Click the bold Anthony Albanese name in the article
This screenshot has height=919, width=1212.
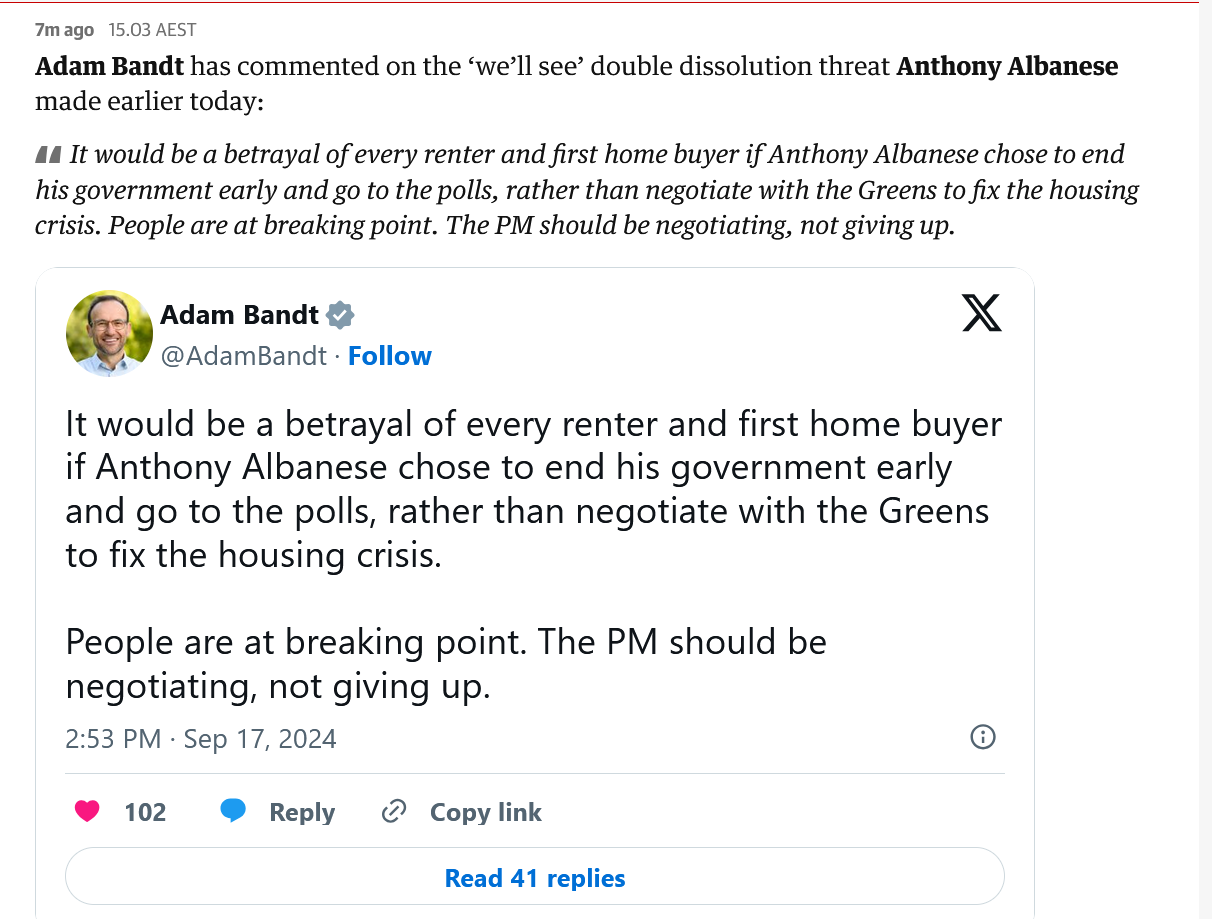click(x=1007, y=67)
